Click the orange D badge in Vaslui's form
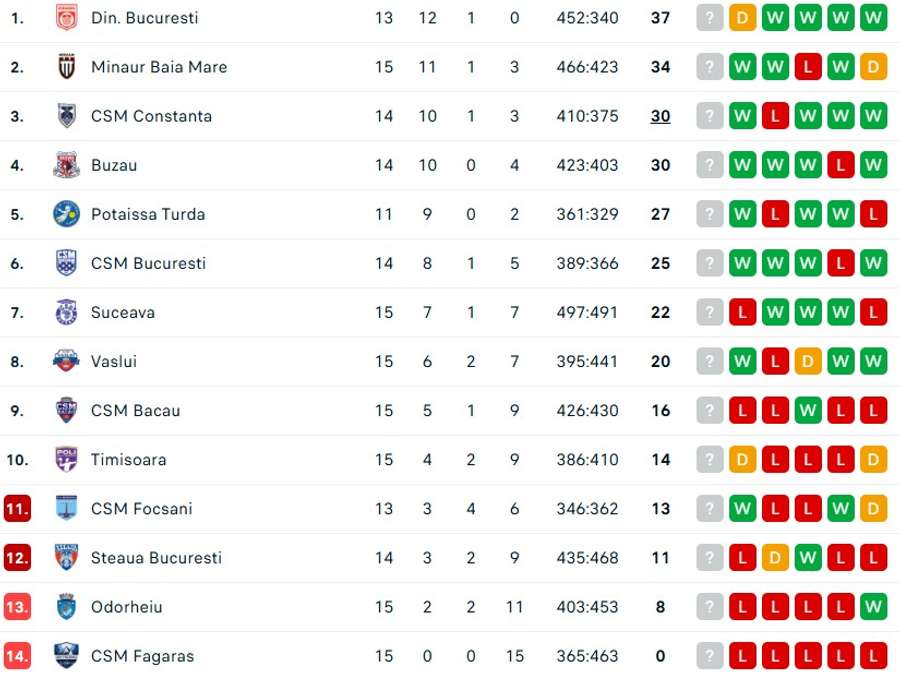The height and width of the screenshot is (673, 900). [x=808, y=361]
